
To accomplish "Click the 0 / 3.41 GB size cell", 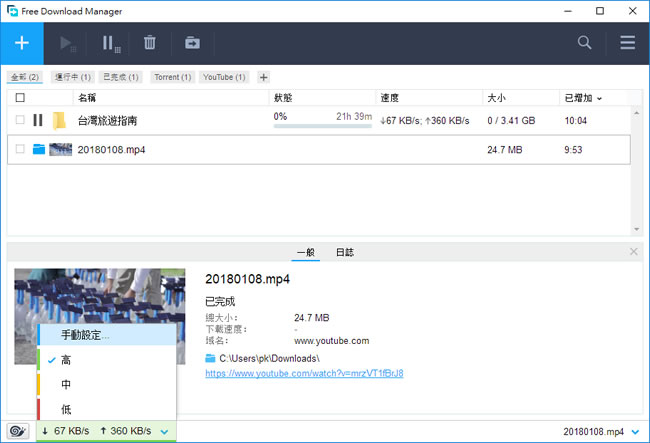I will [x=511, y=121].
